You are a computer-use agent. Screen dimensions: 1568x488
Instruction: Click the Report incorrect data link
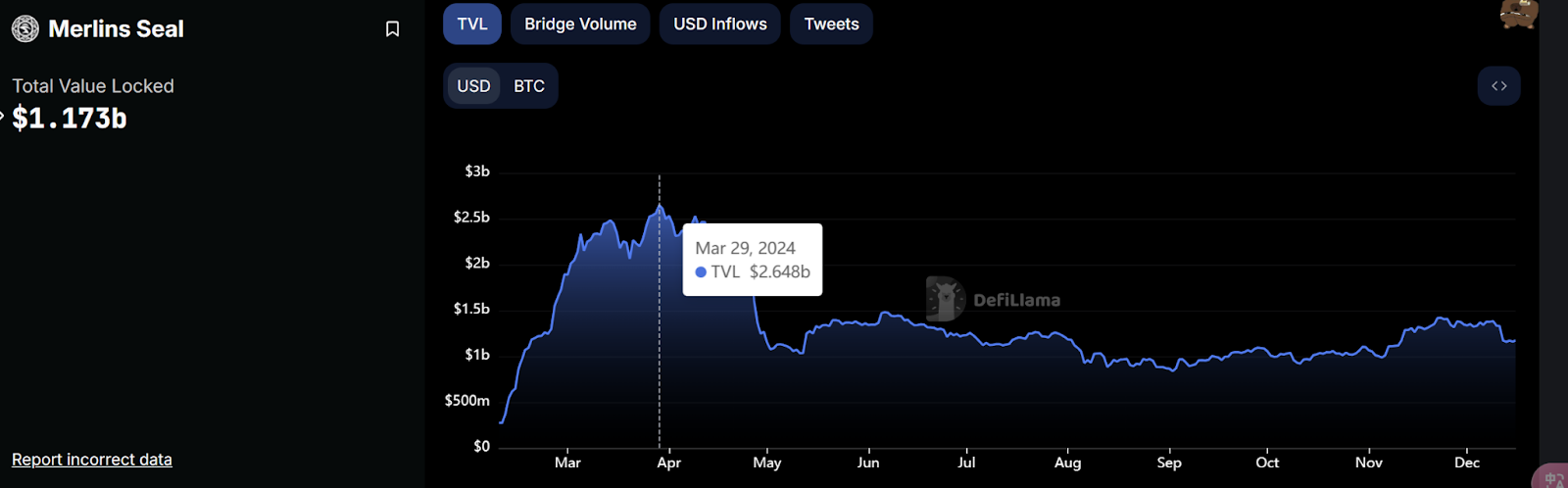pos(92,460)
